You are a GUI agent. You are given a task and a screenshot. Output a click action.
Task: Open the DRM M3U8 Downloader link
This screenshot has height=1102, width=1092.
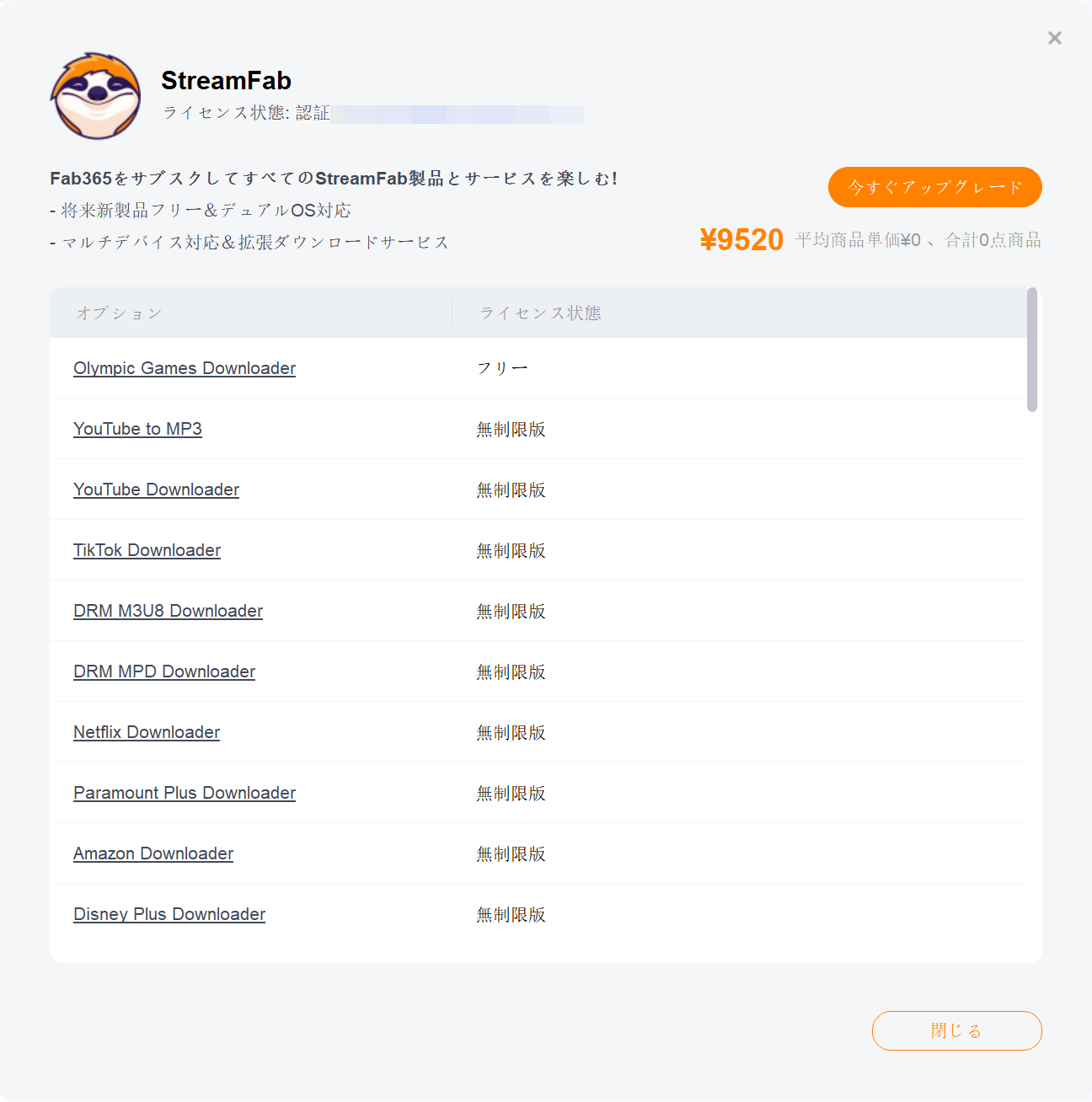(x=168, y=611)
